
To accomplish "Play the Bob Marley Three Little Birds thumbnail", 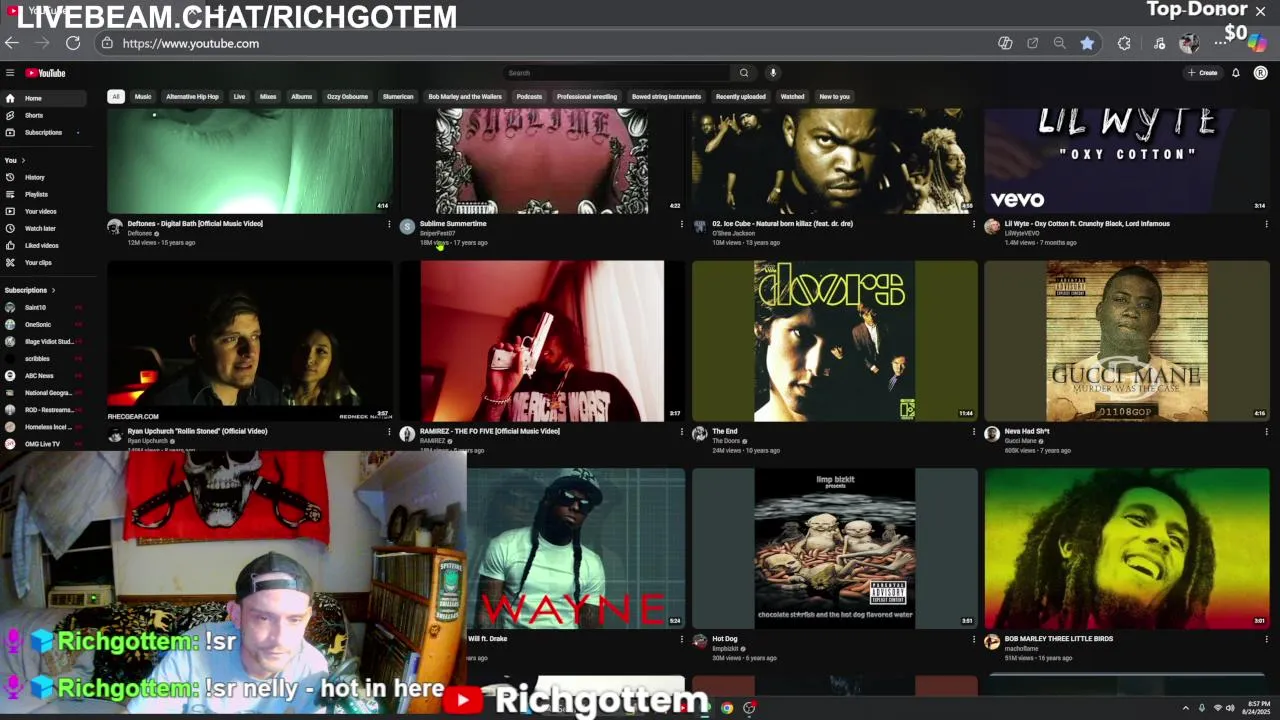I will [x=1127, y=549].
